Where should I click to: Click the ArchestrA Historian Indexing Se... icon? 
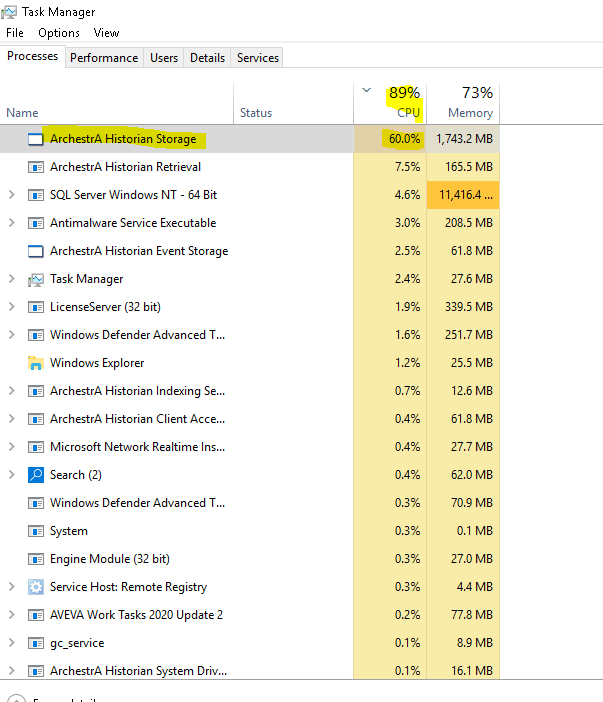pyautogui.click(x=35, y=391)
